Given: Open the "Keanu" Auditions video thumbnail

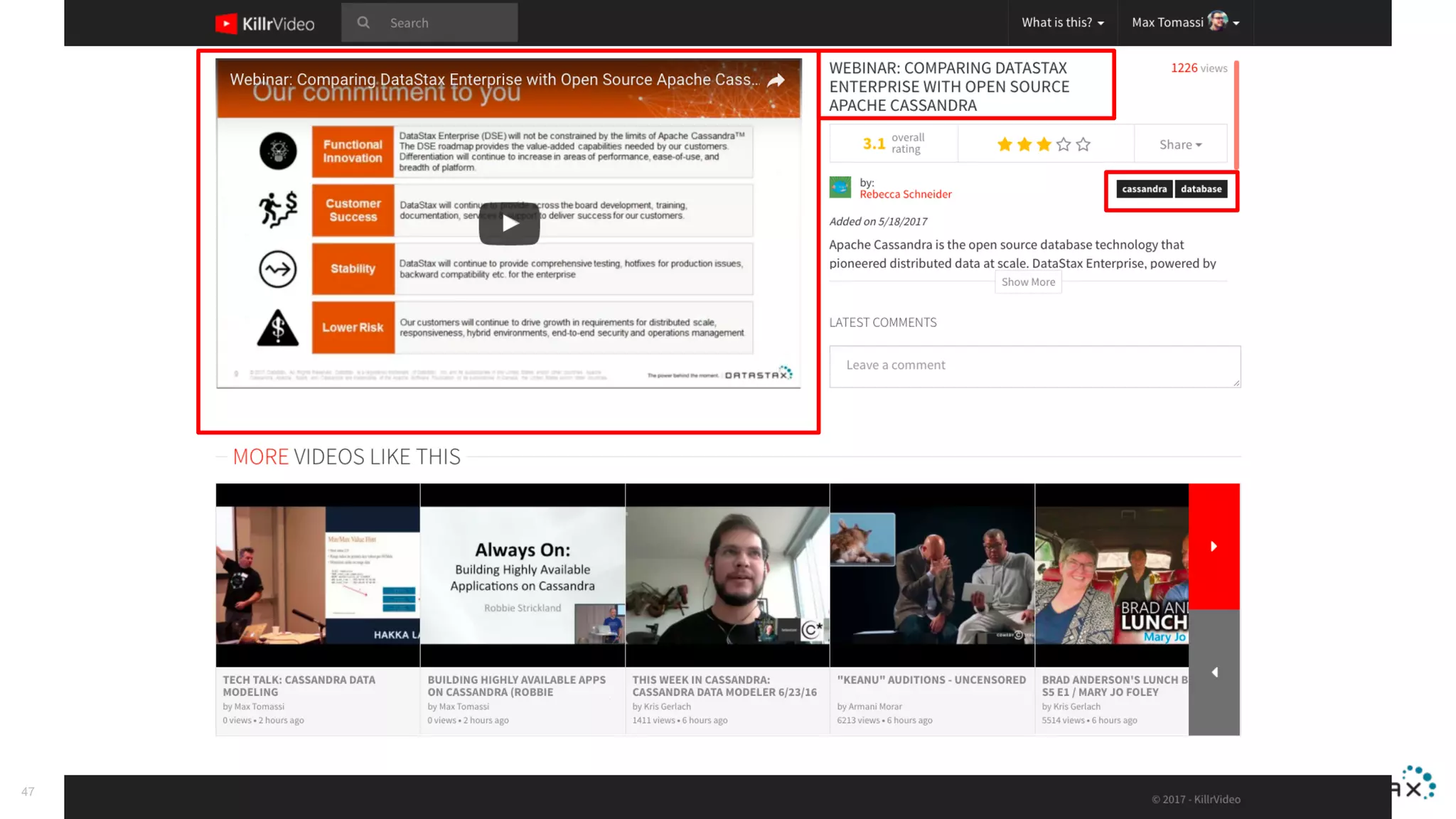Looking at the screenshot, I should [x=931, y=574].
